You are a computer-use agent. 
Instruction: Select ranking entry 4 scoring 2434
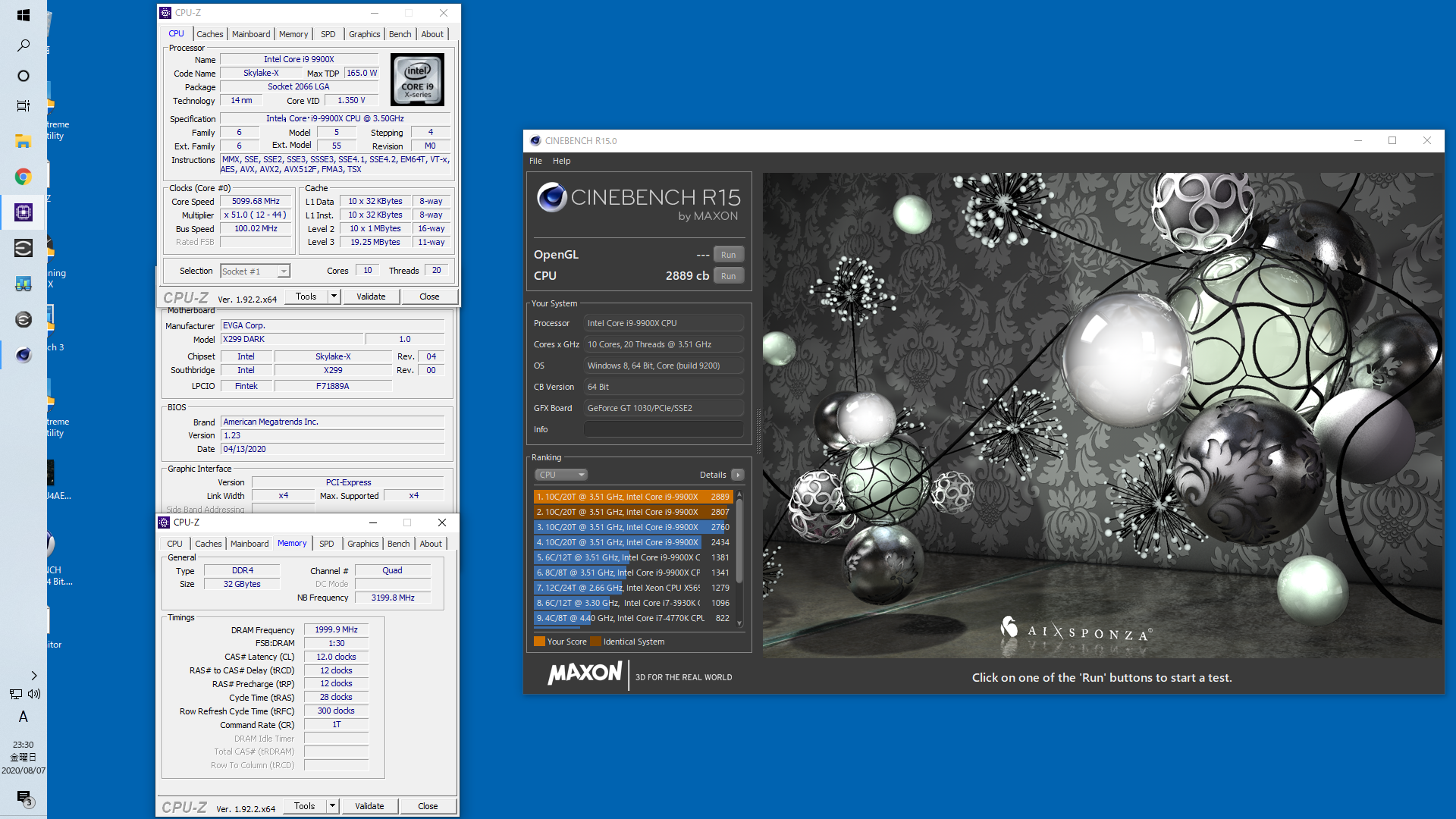tap(633, 542)
